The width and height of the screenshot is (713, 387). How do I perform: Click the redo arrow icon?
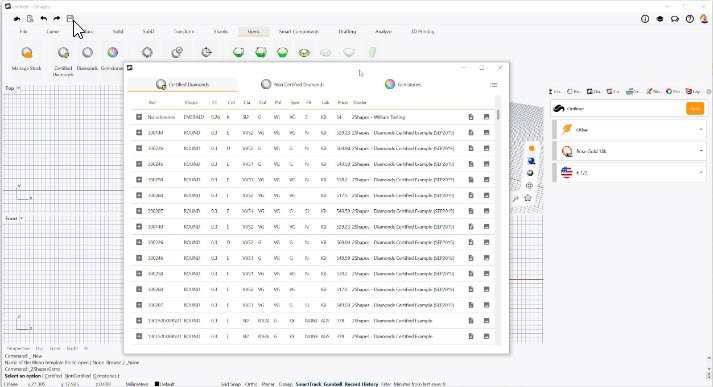click(x=56, y=19)
